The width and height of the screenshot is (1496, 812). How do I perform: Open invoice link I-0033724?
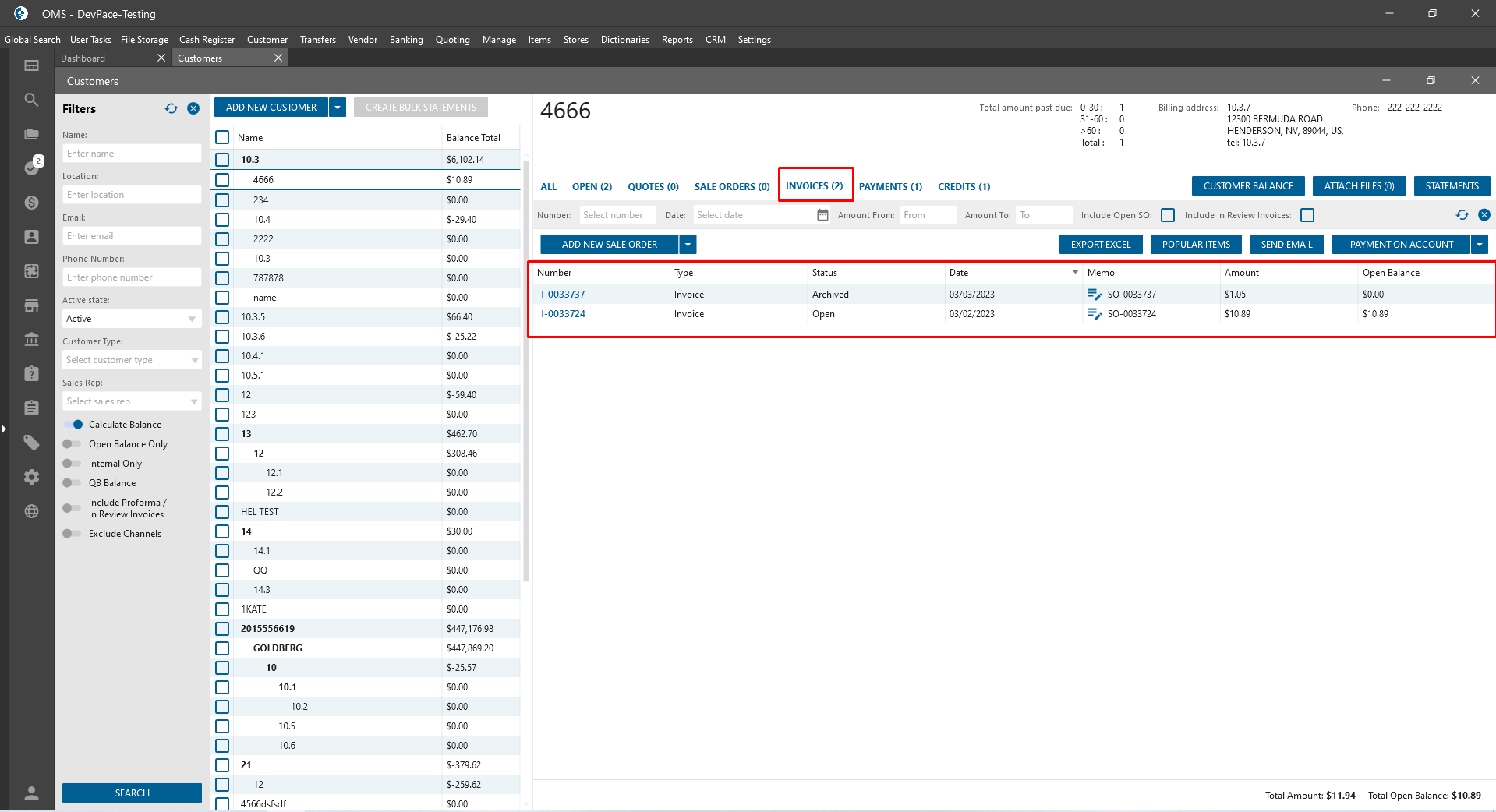(563, 314)
